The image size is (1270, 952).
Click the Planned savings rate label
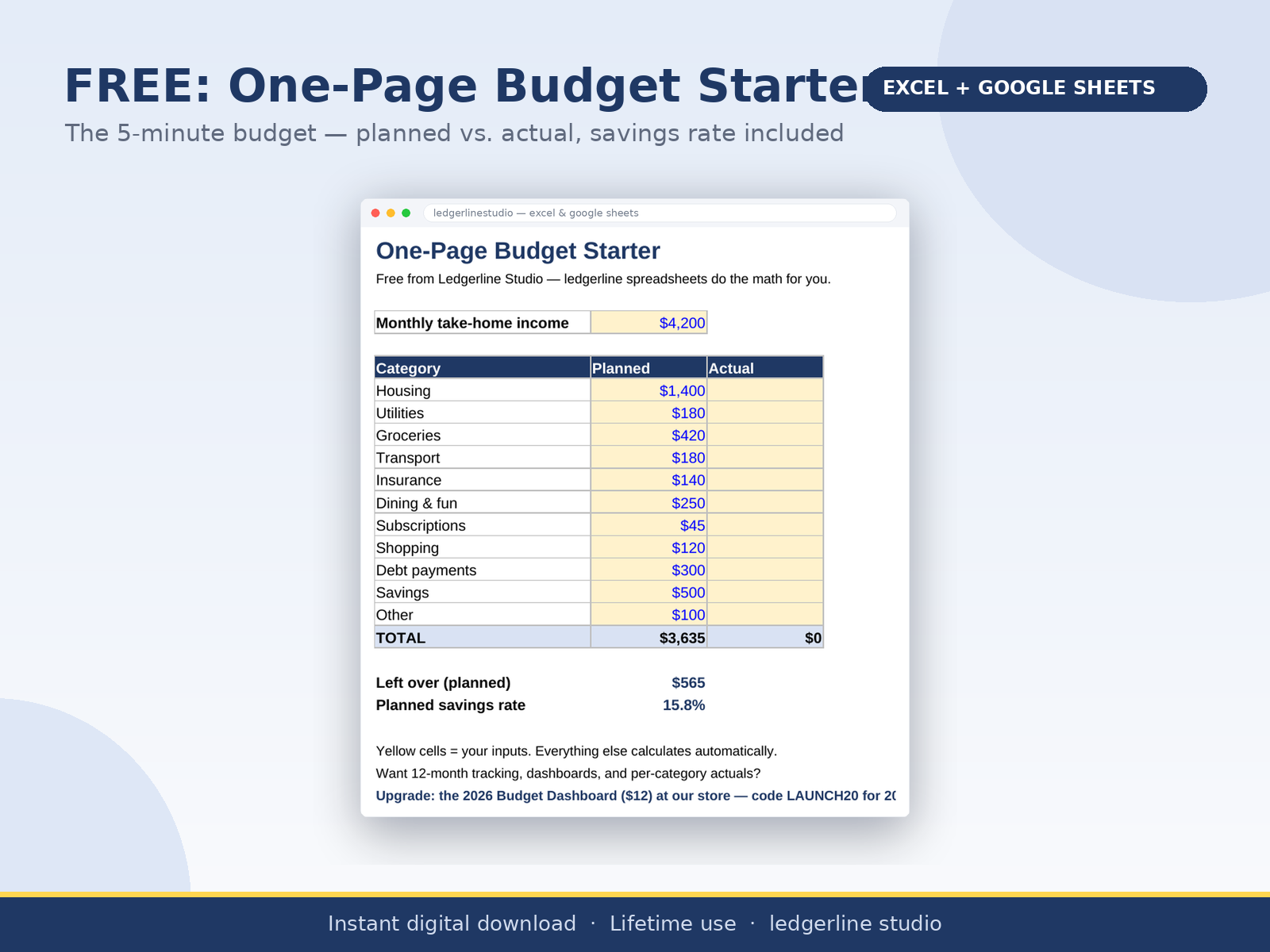450,704
